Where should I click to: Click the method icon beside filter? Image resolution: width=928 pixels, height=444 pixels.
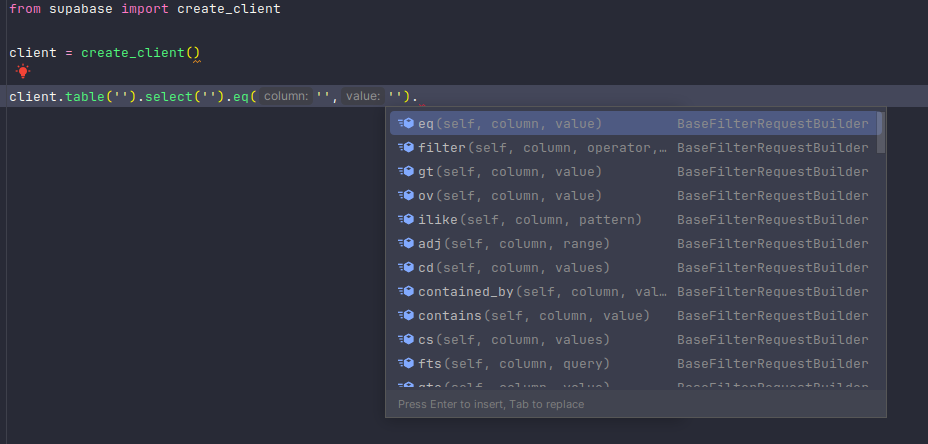pos(405,147)
